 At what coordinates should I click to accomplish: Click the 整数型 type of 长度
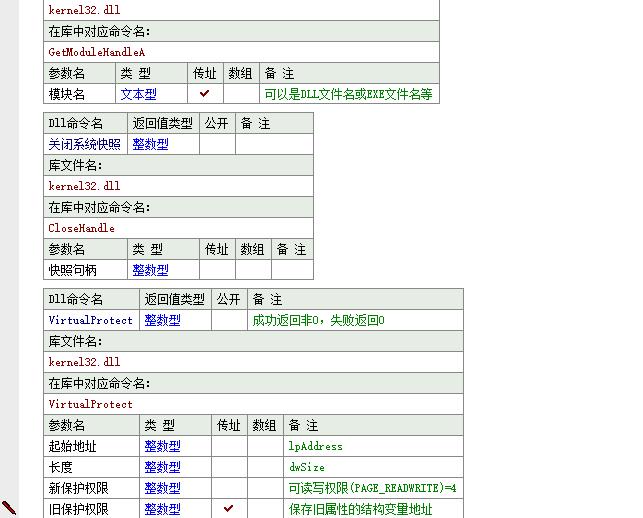(x=162, y=467)
